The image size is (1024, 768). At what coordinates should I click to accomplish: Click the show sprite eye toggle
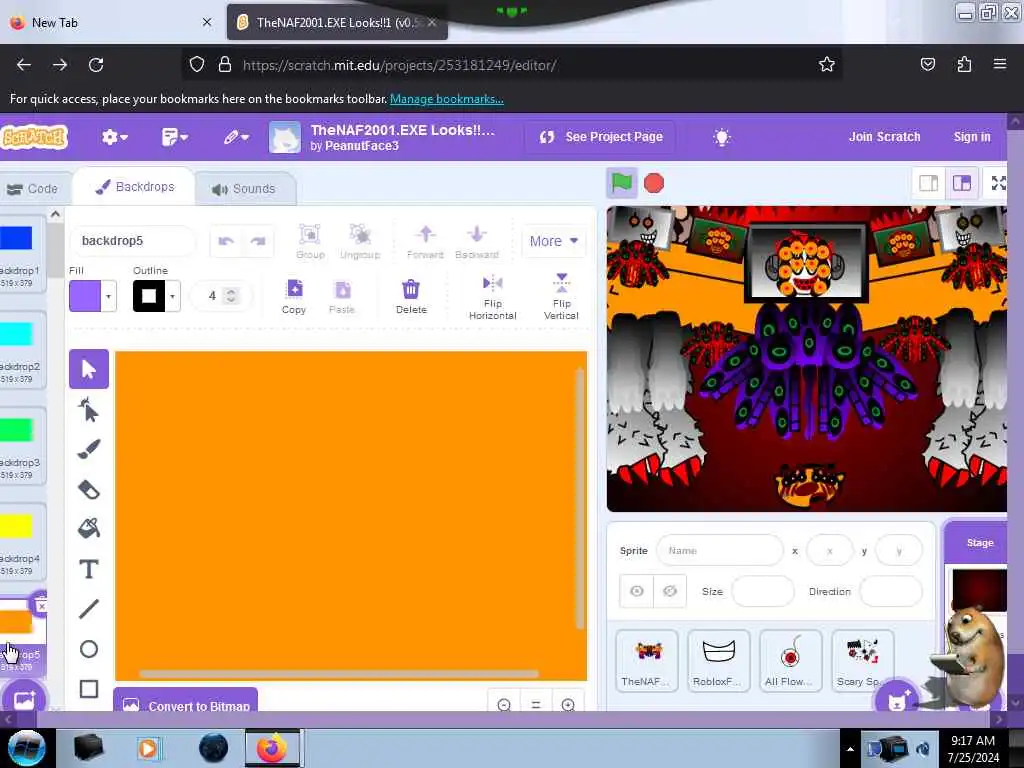tap(637, 591)
